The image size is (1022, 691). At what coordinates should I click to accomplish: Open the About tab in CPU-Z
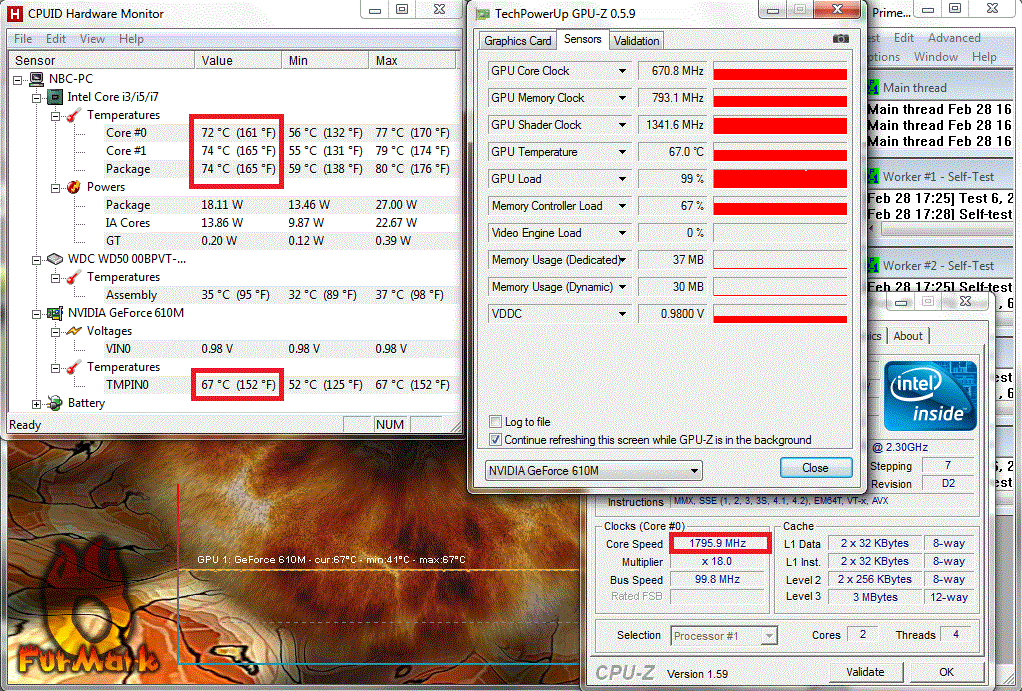tap(908, 336)
